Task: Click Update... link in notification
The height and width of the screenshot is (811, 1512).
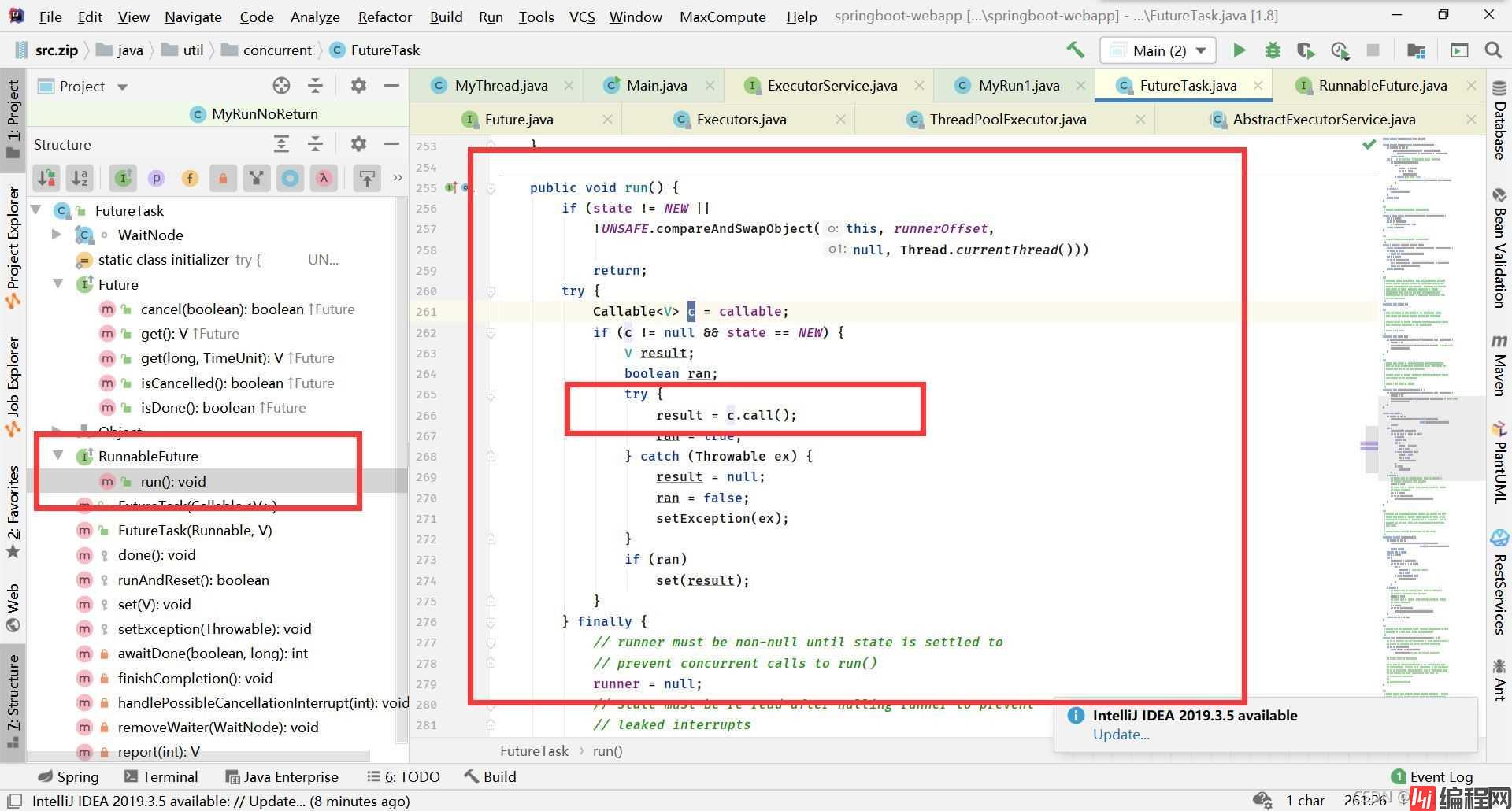Action: (x=1121, y=734)
